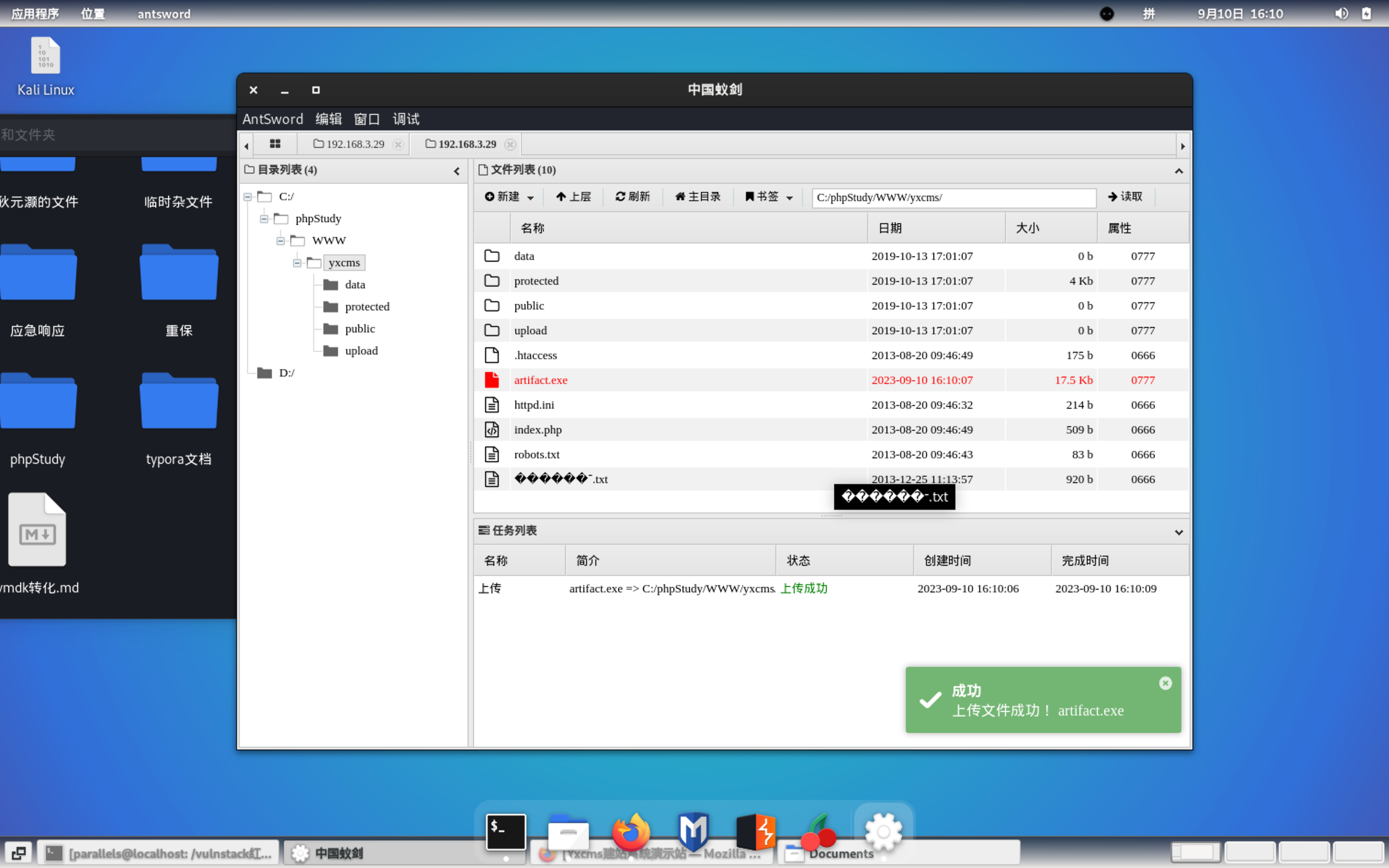Viewport: 1389px width, 868px height.
Task: Open the 应急响应 folder in file manager
Action: [38, 290]
